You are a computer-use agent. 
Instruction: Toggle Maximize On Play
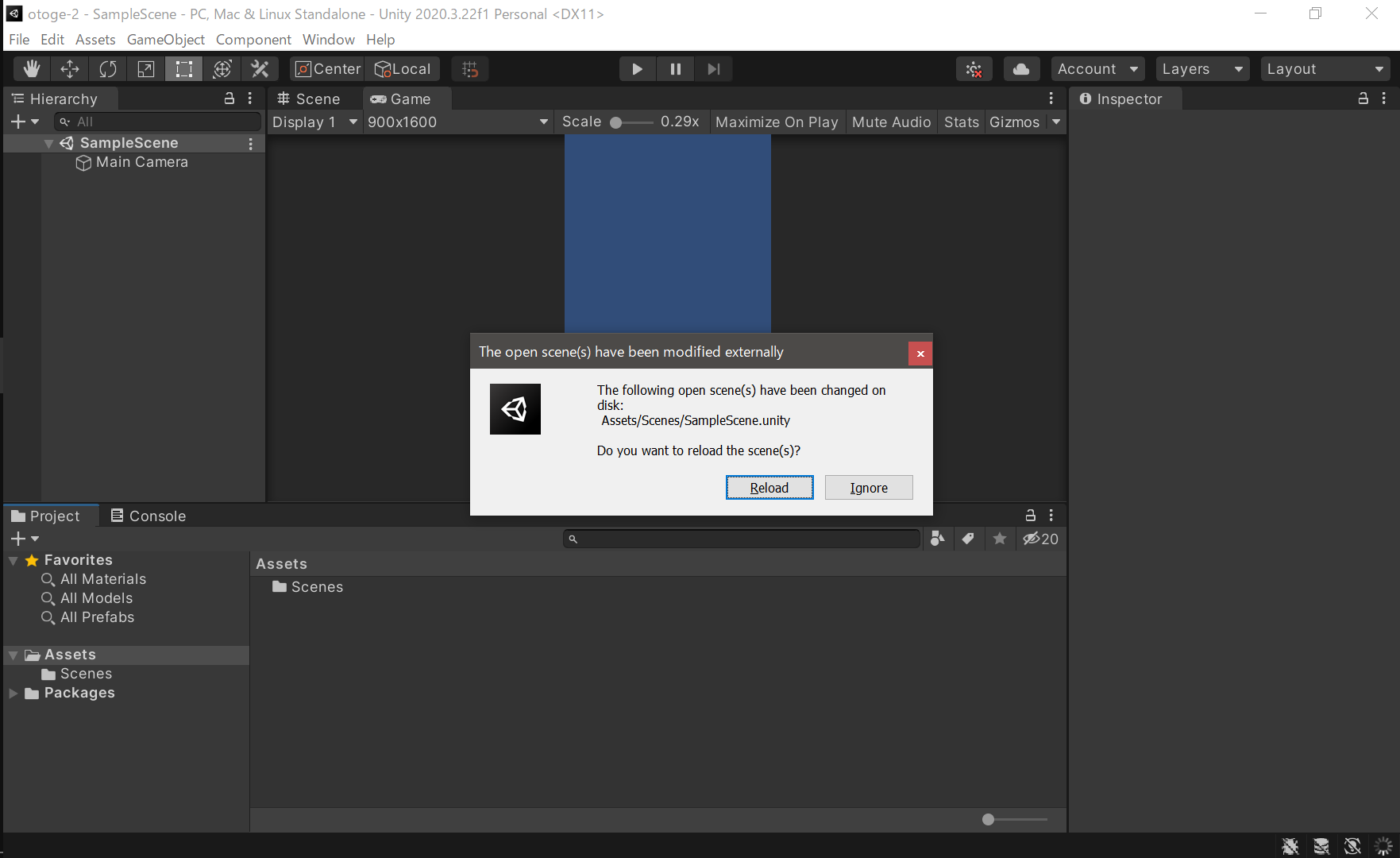pyautogui.click(x=777, y=122)
